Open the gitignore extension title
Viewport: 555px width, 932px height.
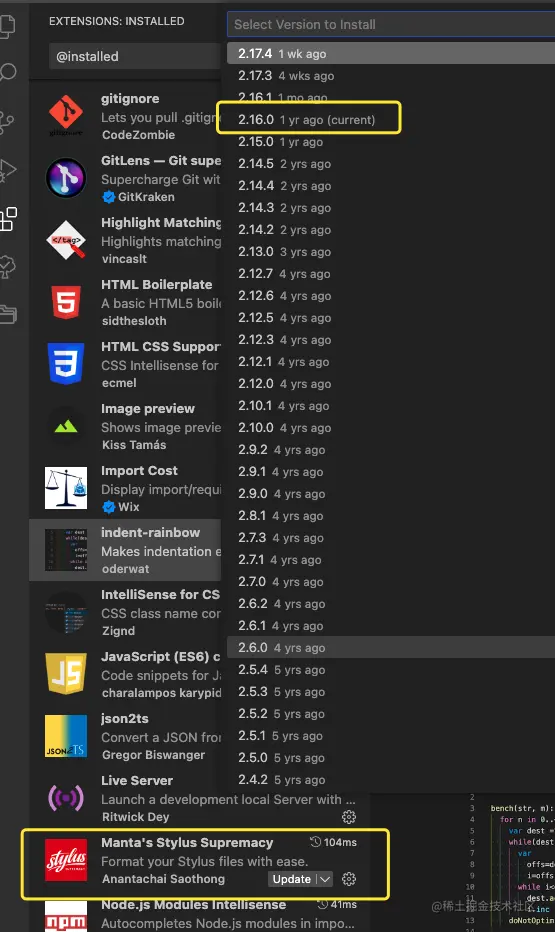(x=130, y=99)
